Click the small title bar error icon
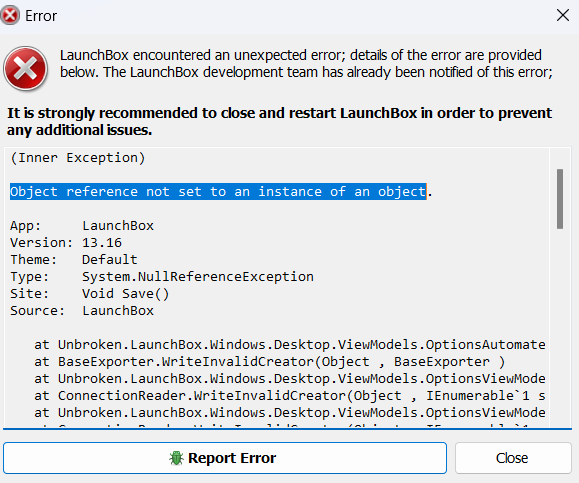579x483 pixels. pos(10,16)
